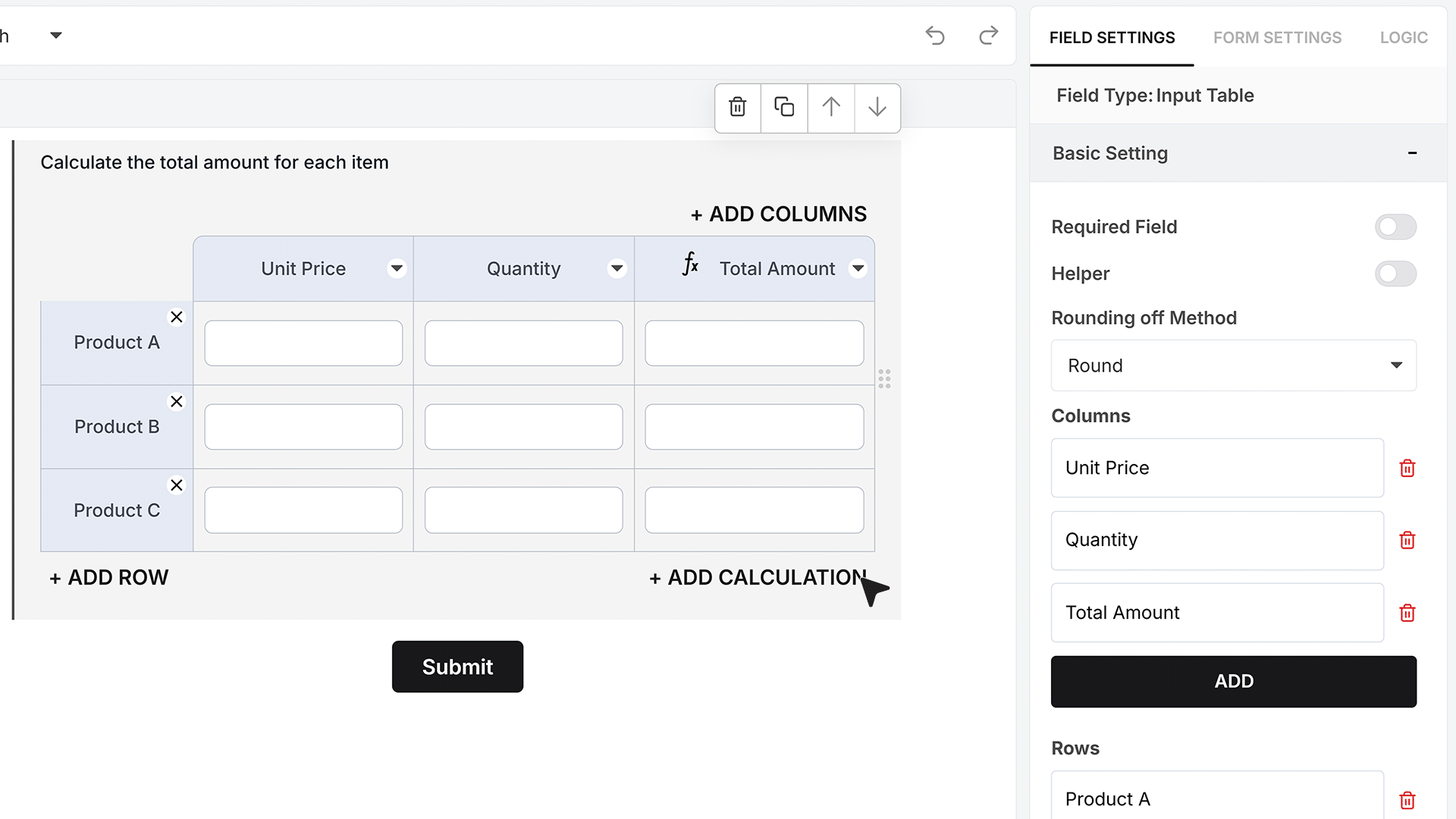Viewport: 1456px width, 819px height.
Task: Delete Total Amount column via red trash
Action: point(1407,613)
